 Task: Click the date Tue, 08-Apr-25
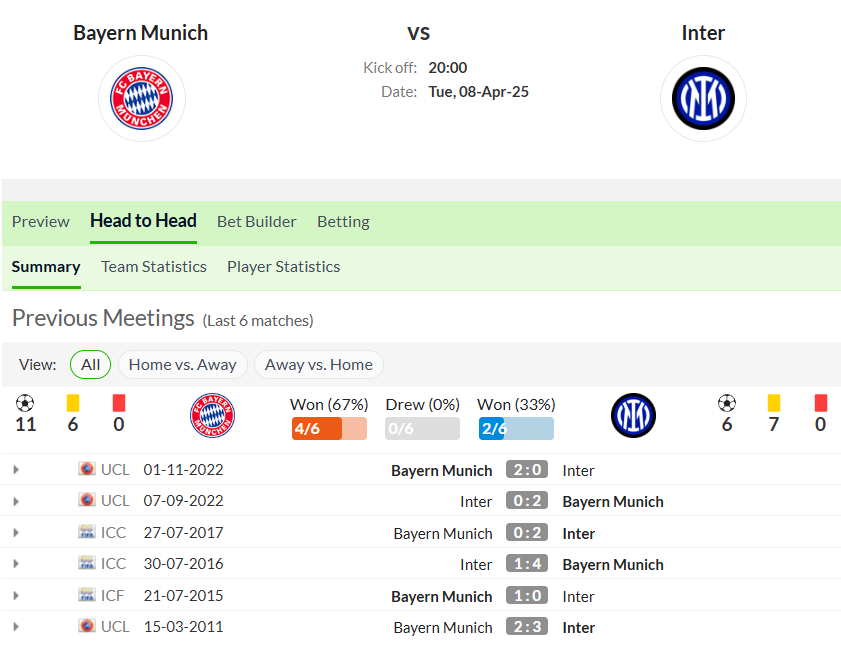pyautogui.click(x=478, y=92)
